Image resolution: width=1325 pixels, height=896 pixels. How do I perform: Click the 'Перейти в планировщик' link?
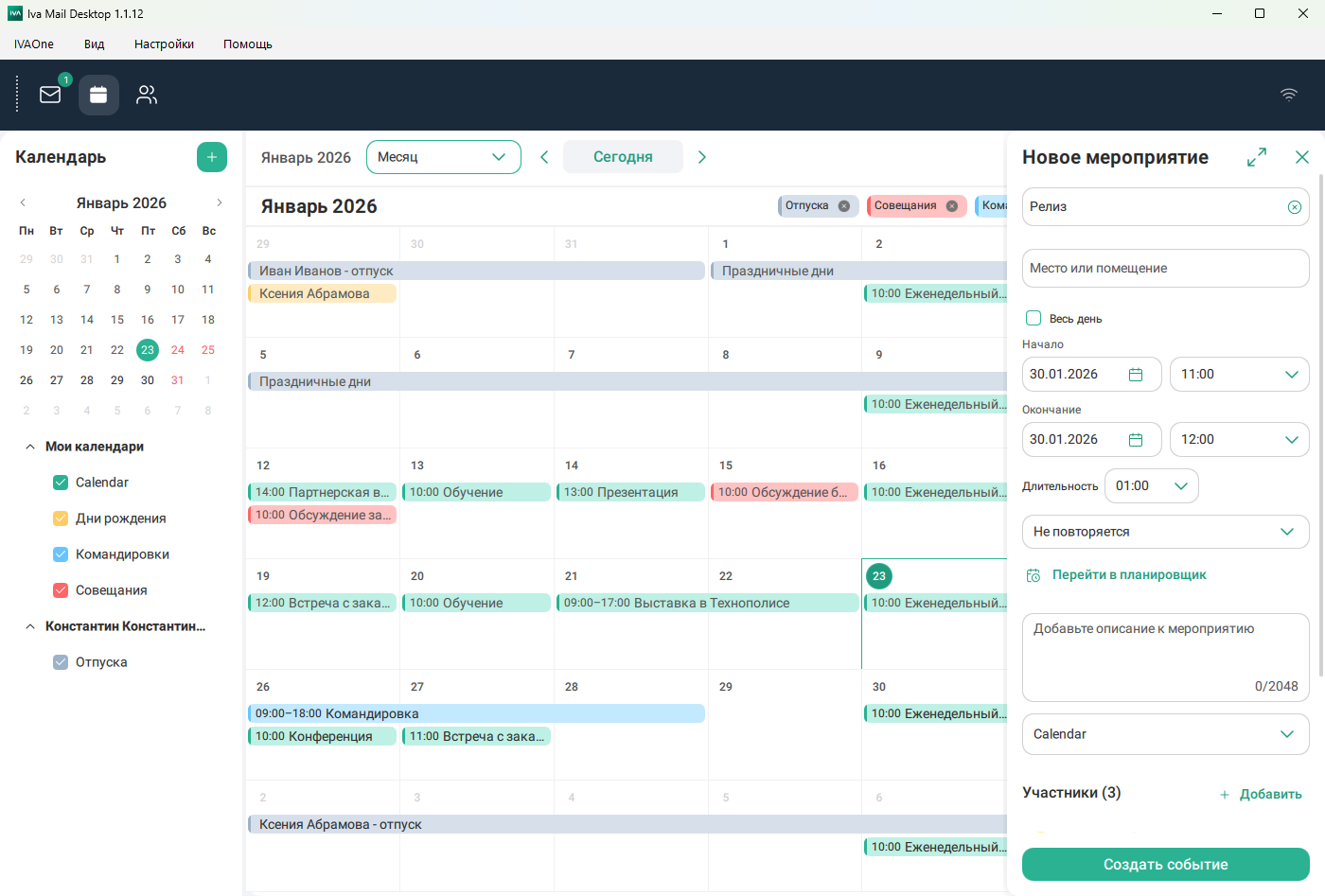[1128, 575]
